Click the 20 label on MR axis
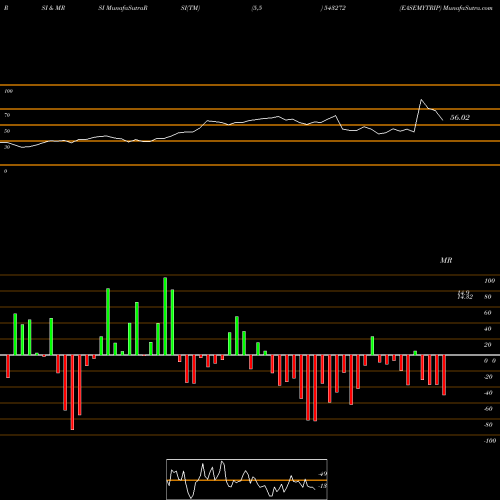Screen dimensions: 500x500 (x=488, y=345)
